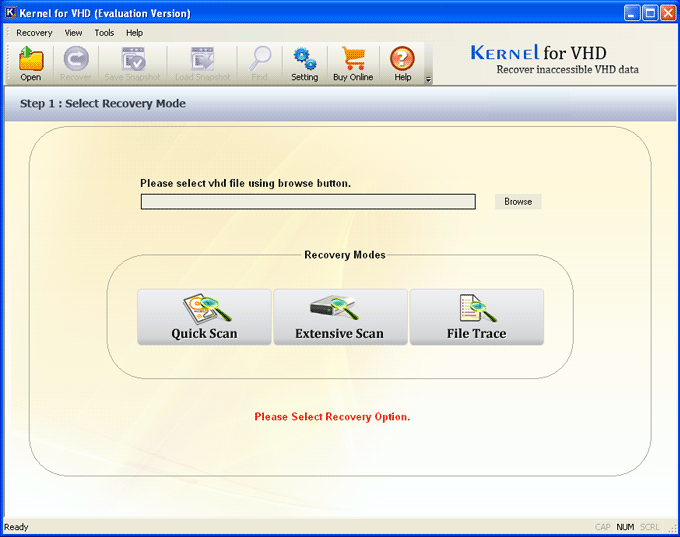The height and width of the screenshot is (537, 680).
Task: Click the vhd file path field
Action: pos(308,202)
